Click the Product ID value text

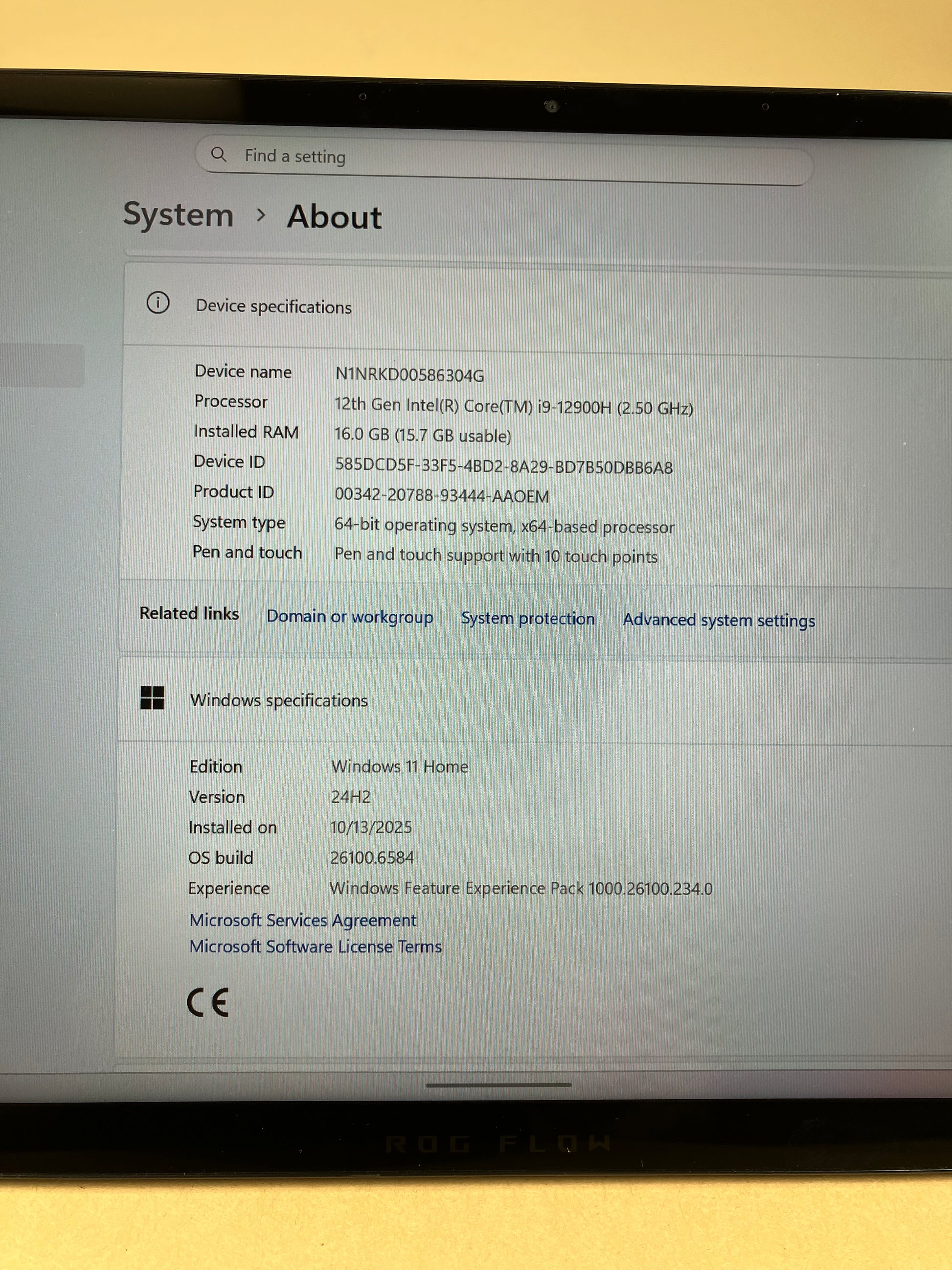click(x=441, y=495)
